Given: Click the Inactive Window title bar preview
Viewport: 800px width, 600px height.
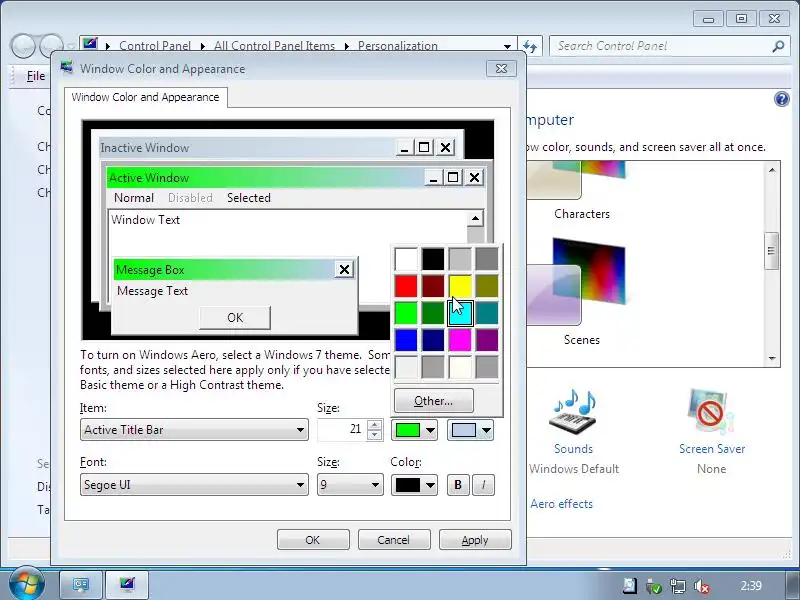Looking at the screenshot, I should click(x=247, y=147).
